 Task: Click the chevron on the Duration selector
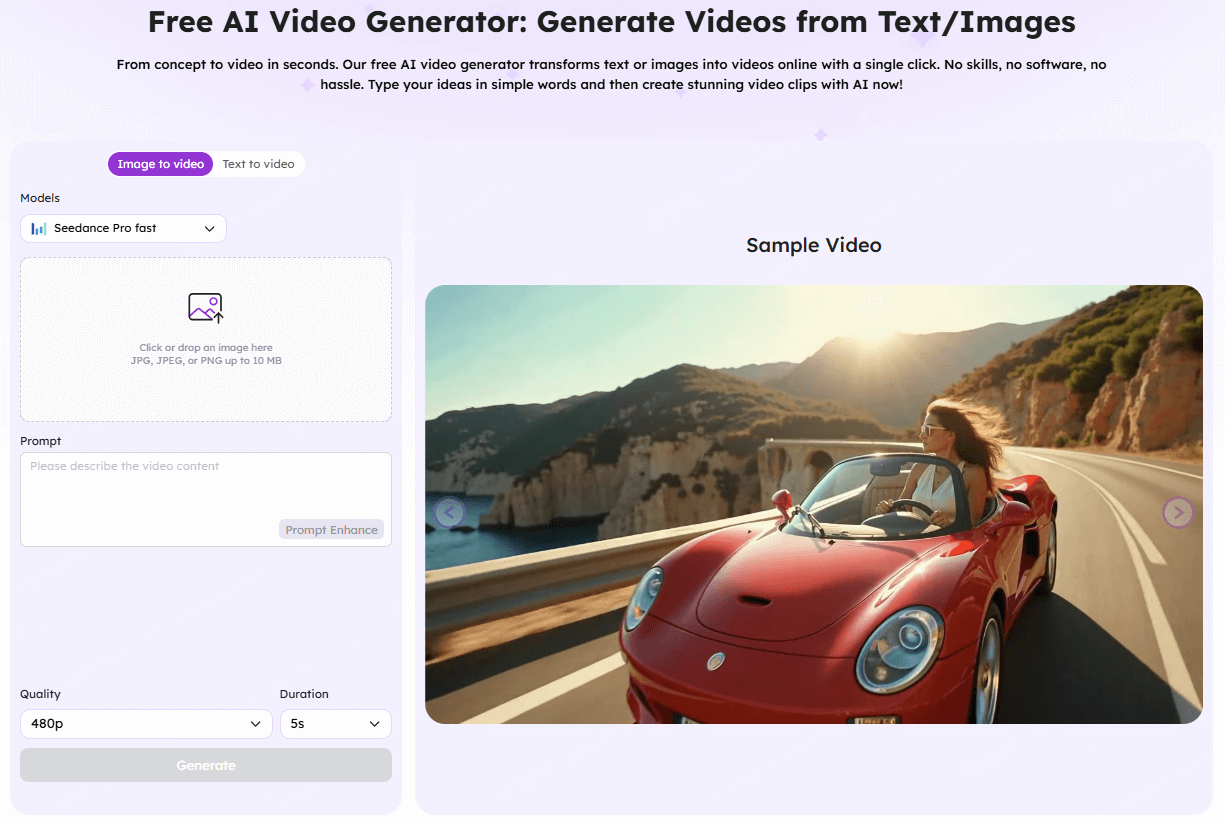(375, 723)
